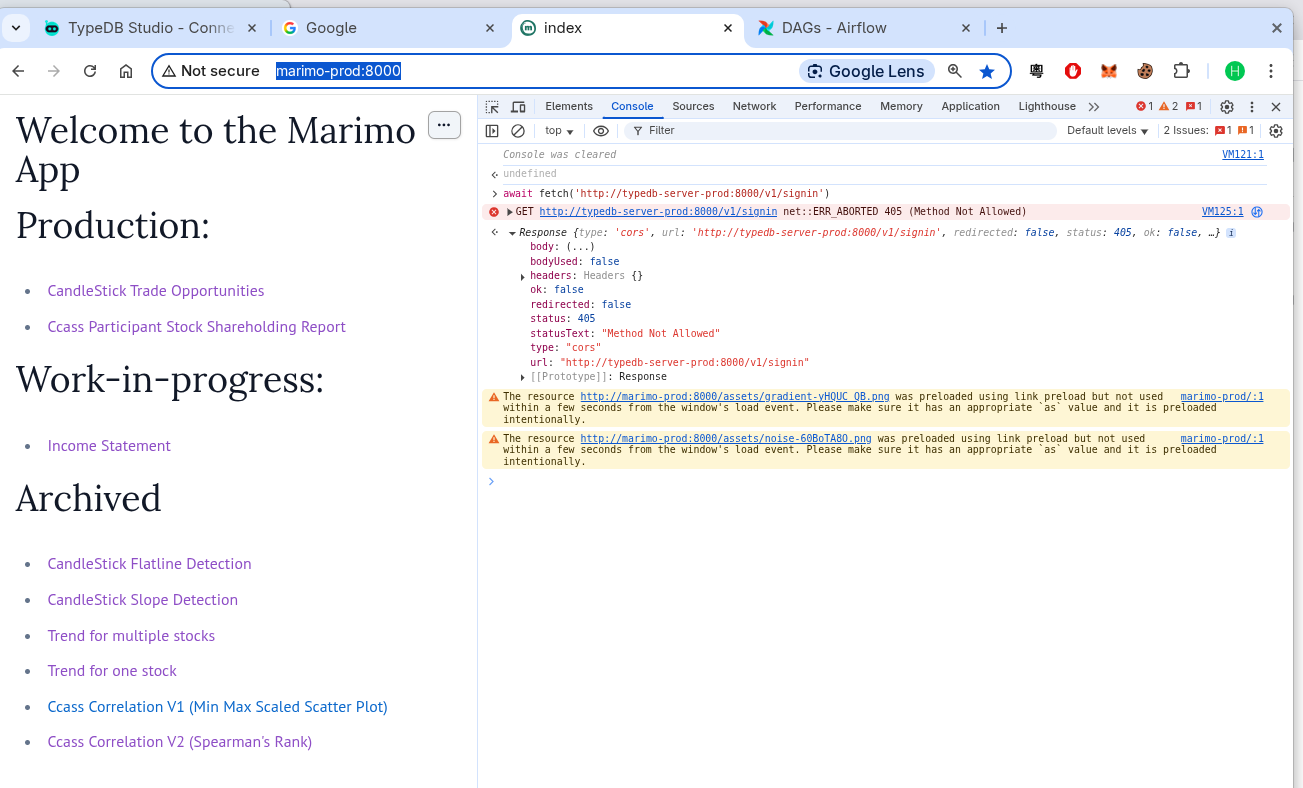Screen dimensions: 1303x788
Task: Open a new browser tab
Action: [x=1002, y=28]
